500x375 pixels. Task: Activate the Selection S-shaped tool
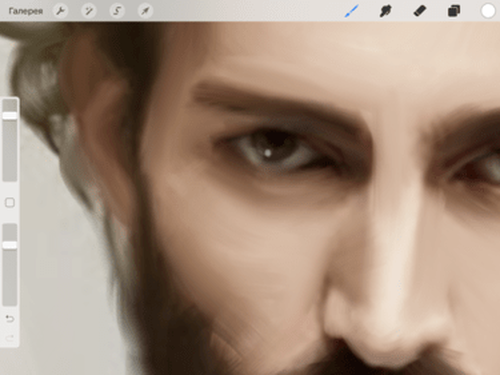pyautogui.click(x=117, y=11)
